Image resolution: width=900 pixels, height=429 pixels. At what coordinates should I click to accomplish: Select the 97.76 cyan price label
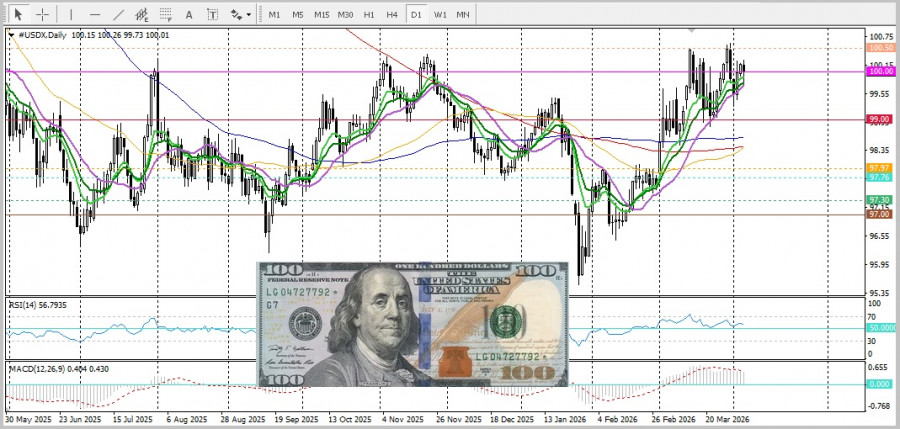point(880,177)
